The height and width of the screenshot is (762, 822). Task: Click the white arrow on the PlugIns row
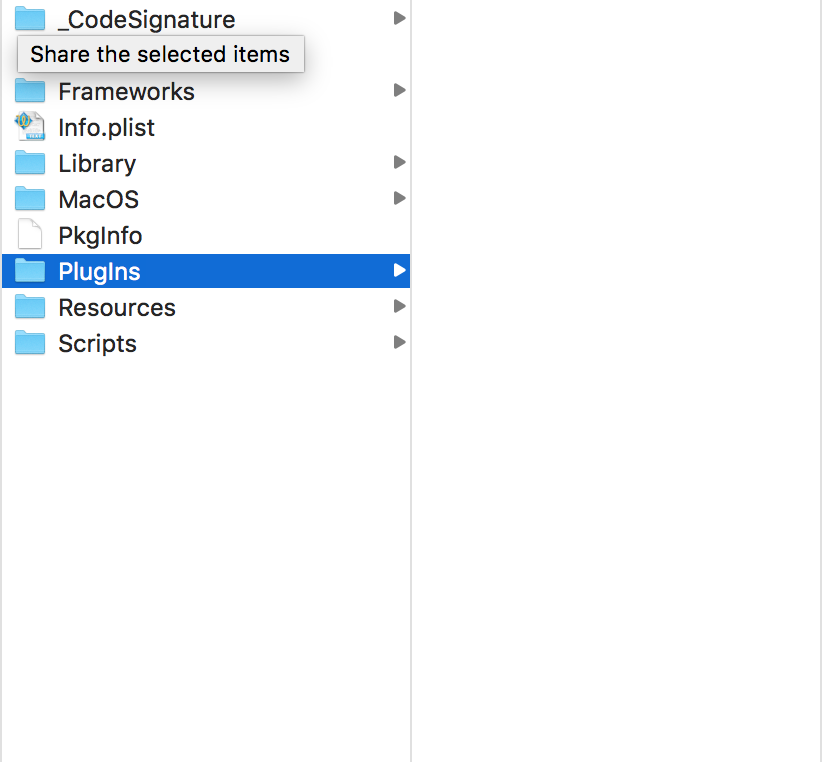[399, 270]
